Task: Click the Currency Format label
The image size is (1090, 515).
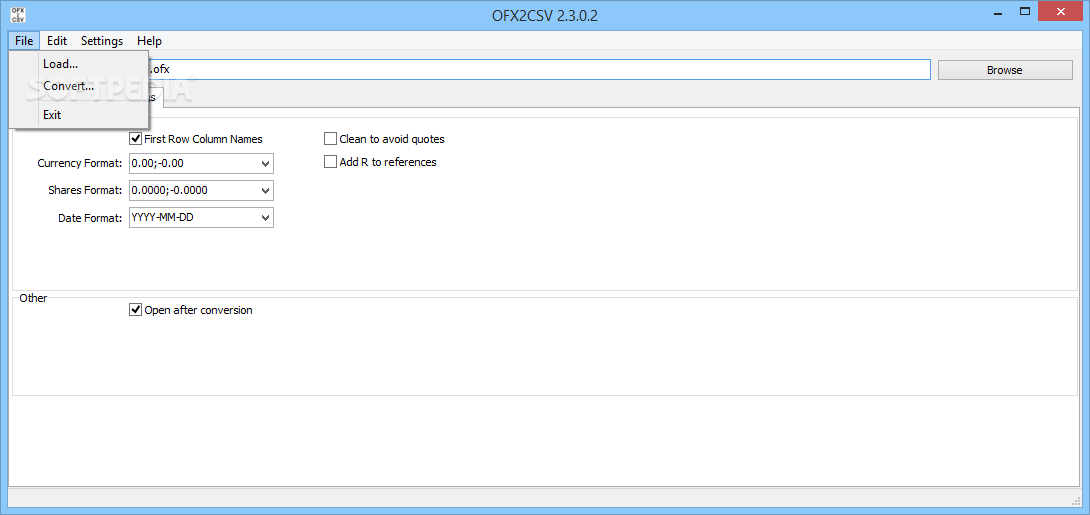Action: [x=80, y=164]
